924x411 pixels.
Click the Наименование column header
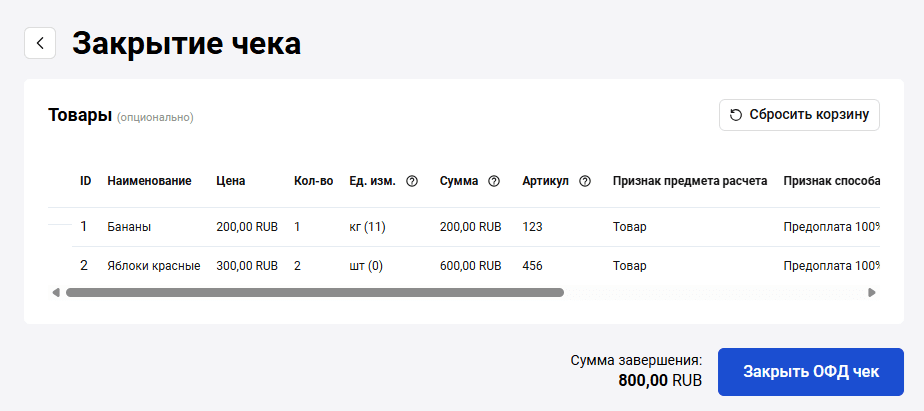149,181
